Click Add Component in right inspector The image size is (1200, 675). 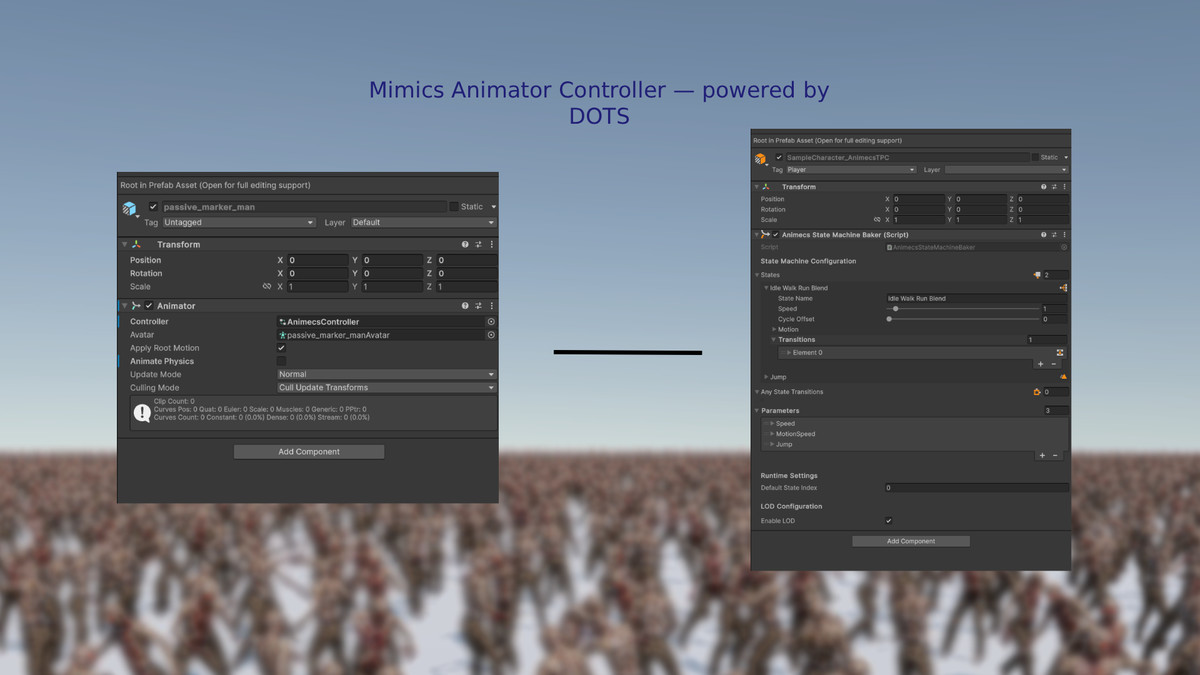click(911, 541)
